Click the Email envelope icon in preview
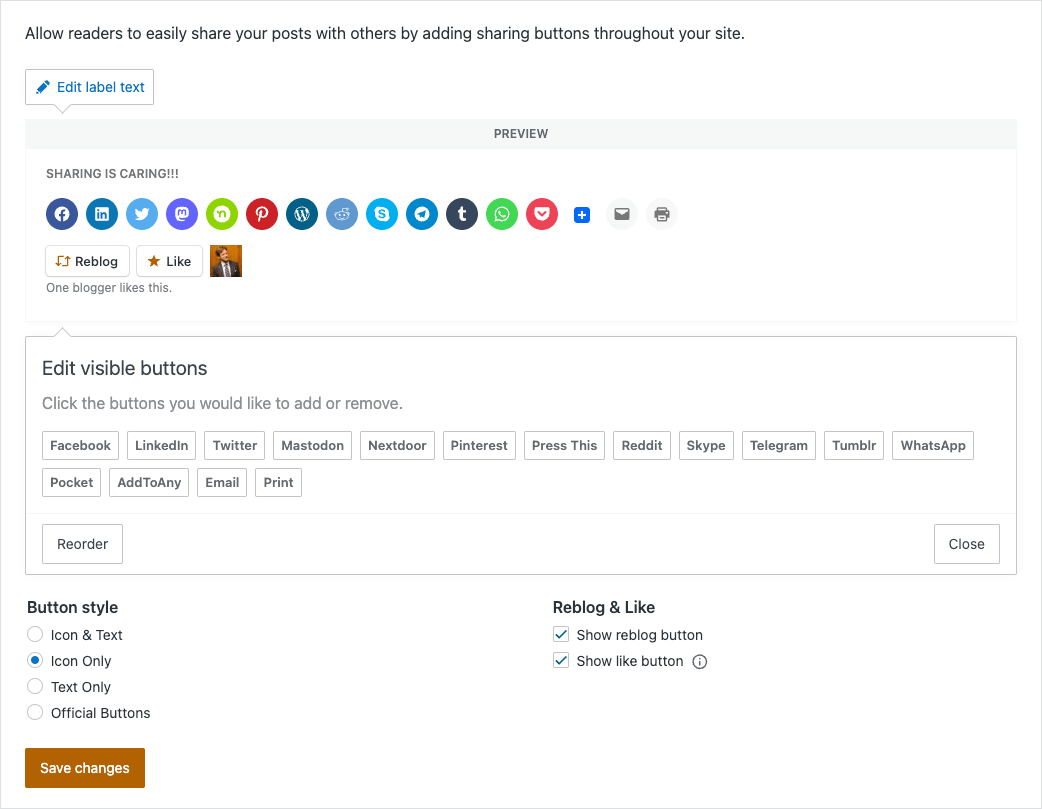Screen dimensions: 1042x809 [x=622, y=214]
